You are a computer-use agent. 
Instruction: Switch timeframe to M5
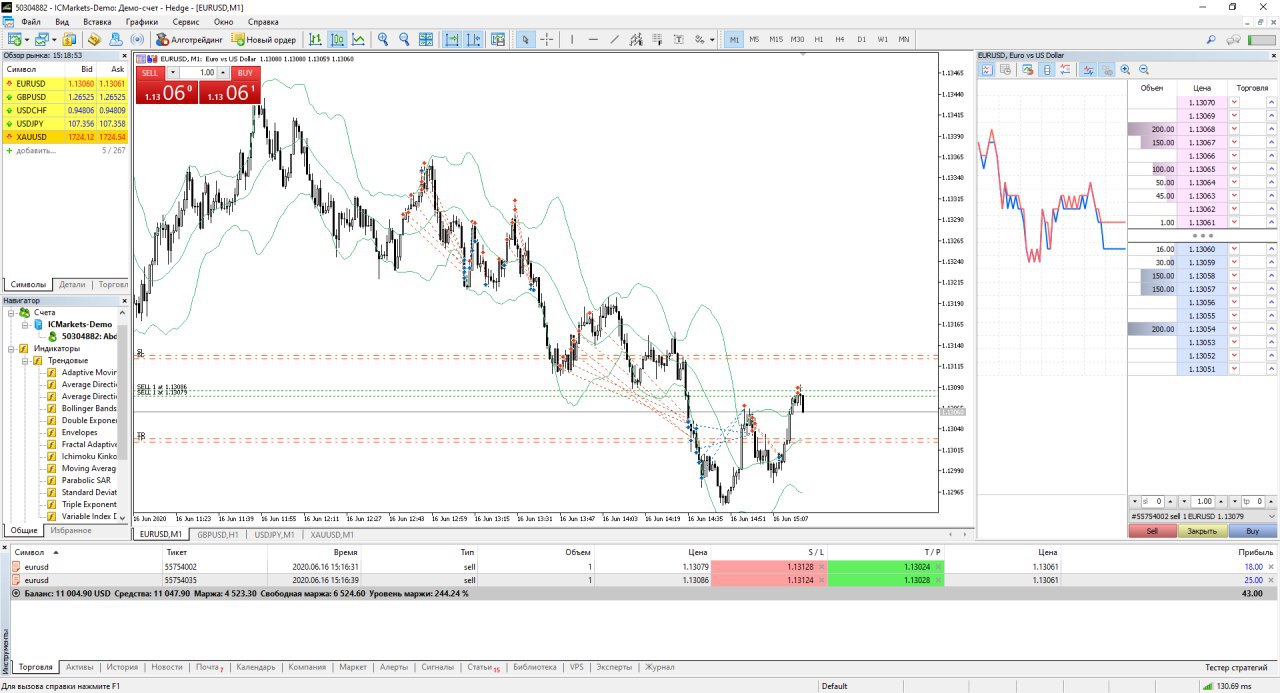(754, 40)
